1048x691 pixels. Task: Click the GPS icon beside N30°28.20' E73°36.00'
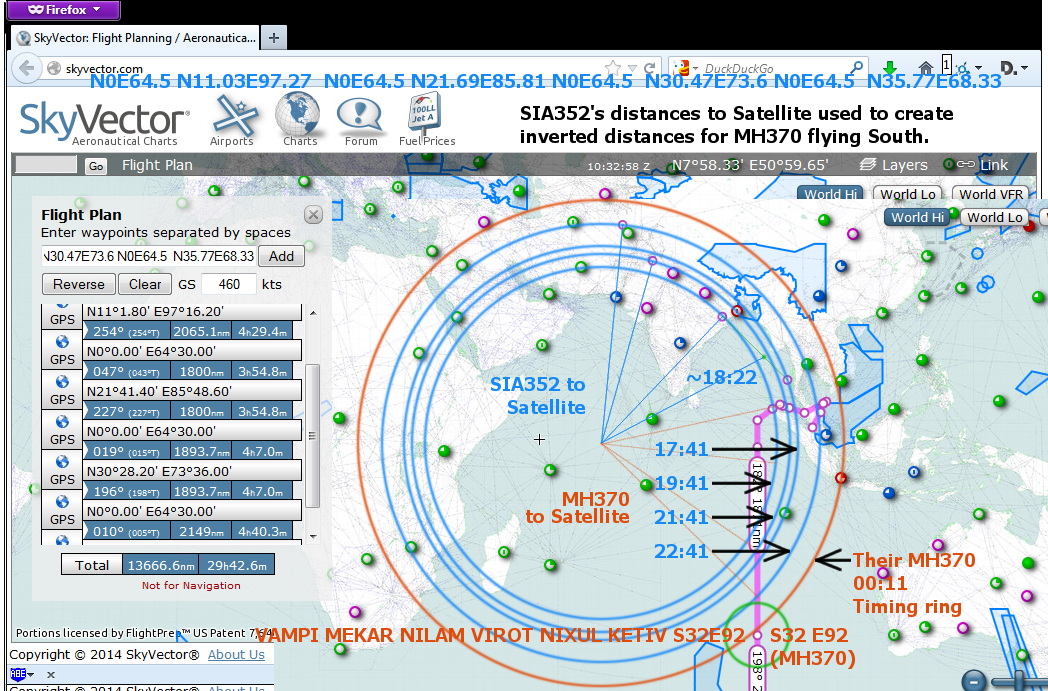click(x=62, y=470)
